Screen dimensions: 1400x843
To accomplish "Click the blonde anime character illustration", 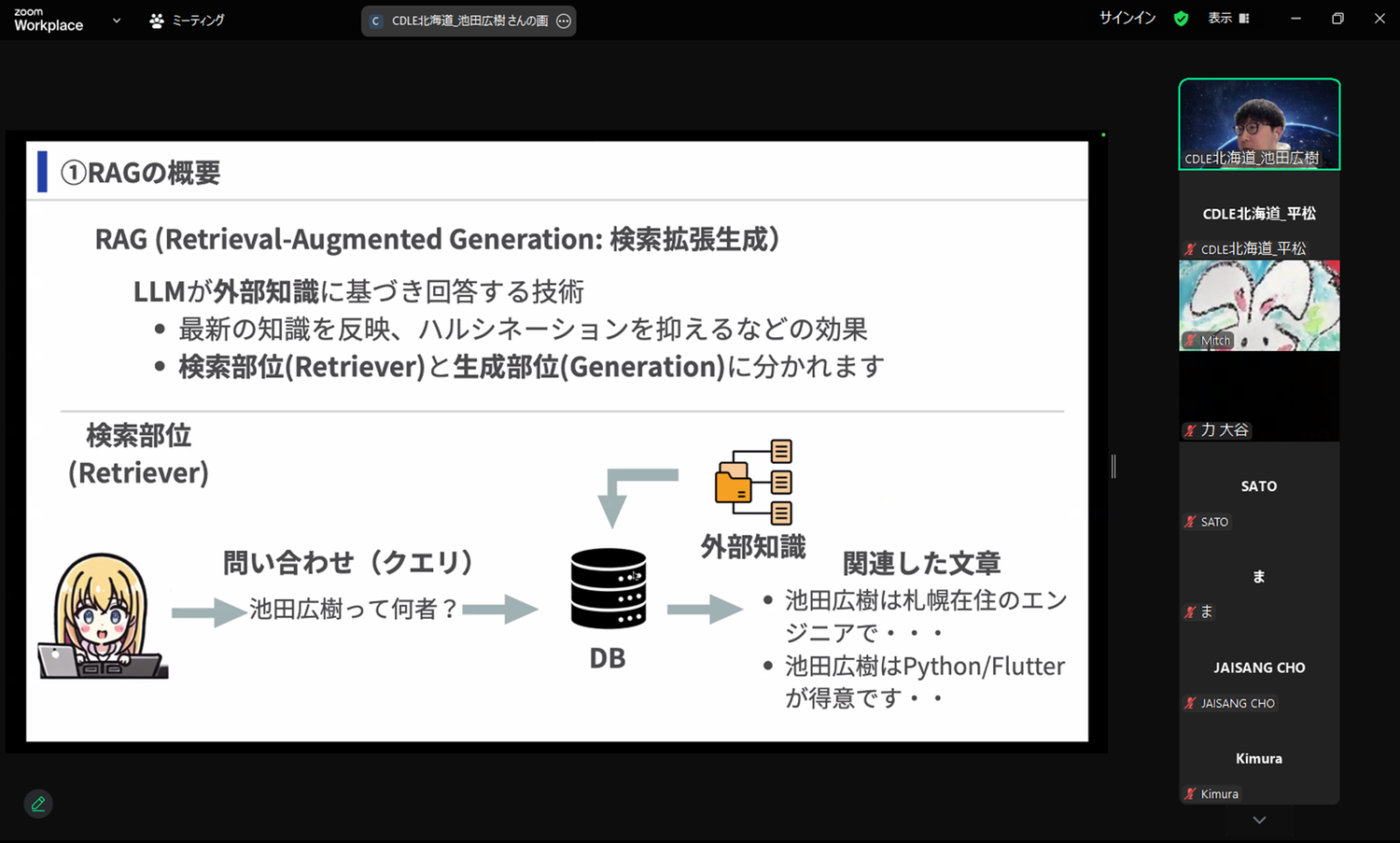I will pyautogui.click(x=102, y=616).
